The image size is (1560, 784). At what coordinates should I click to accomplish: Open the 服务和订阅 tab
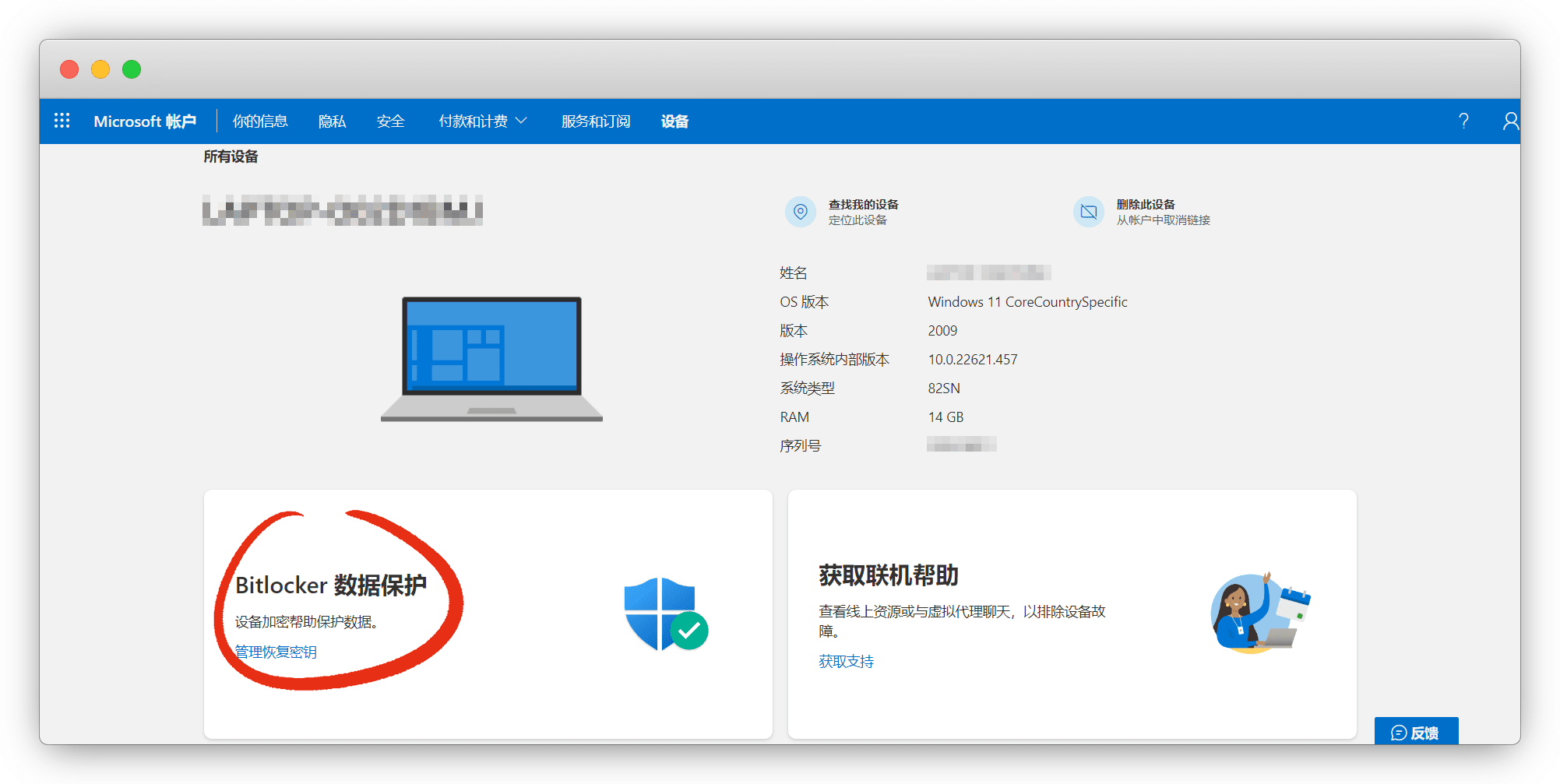tap(596, 121)
